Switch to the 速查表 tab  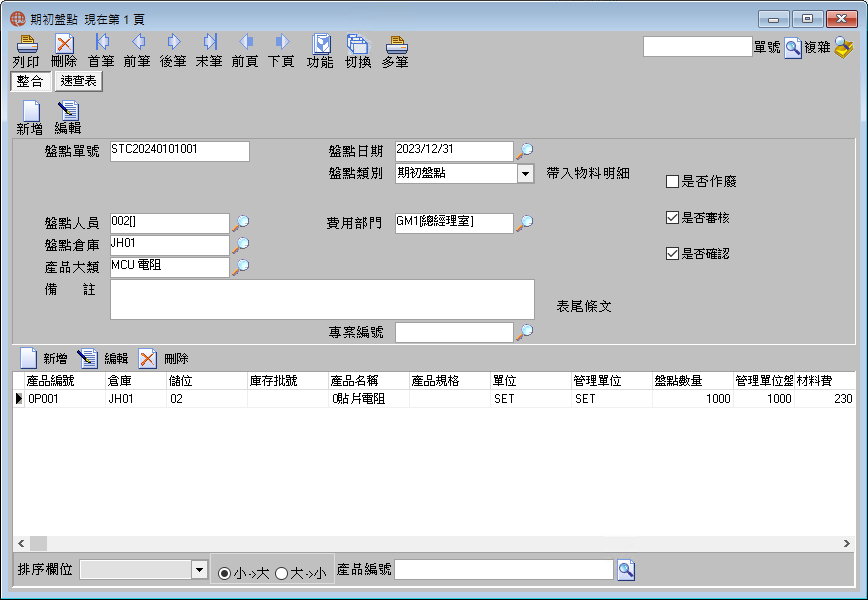pos(79,81)
